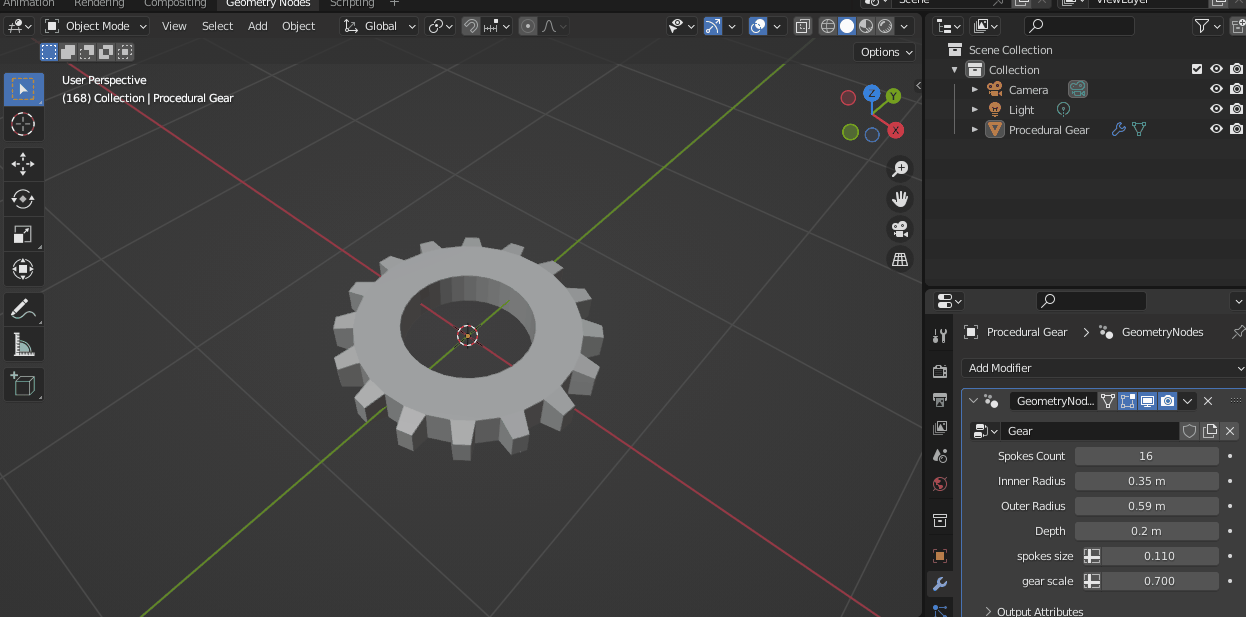Open the pivot point dropdown
Screen dimensions: 1246x617
(440, 26)
